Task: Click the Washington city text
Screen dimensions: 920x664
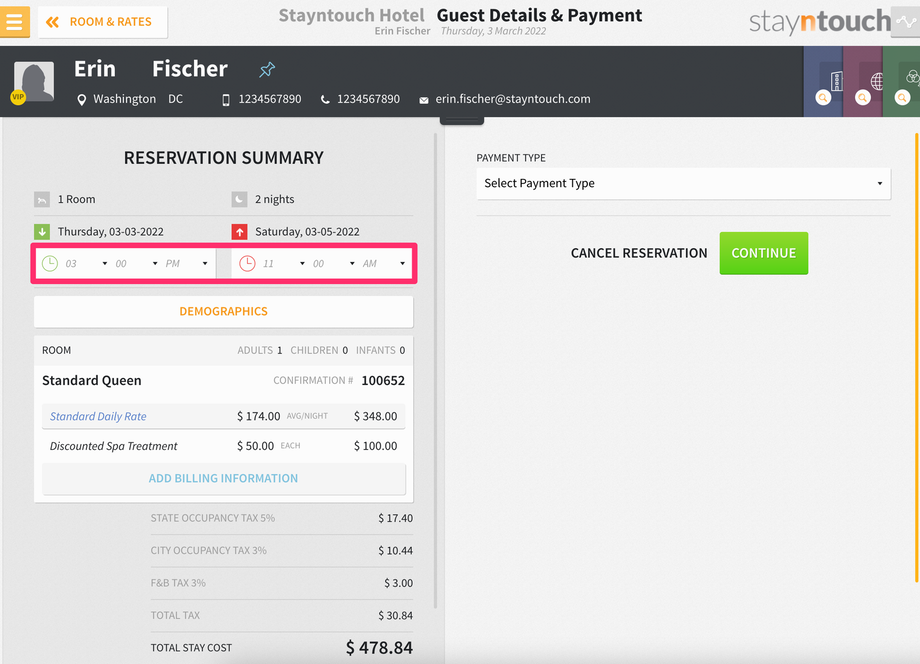Action: pyautogui.click(x=124, y=99)
